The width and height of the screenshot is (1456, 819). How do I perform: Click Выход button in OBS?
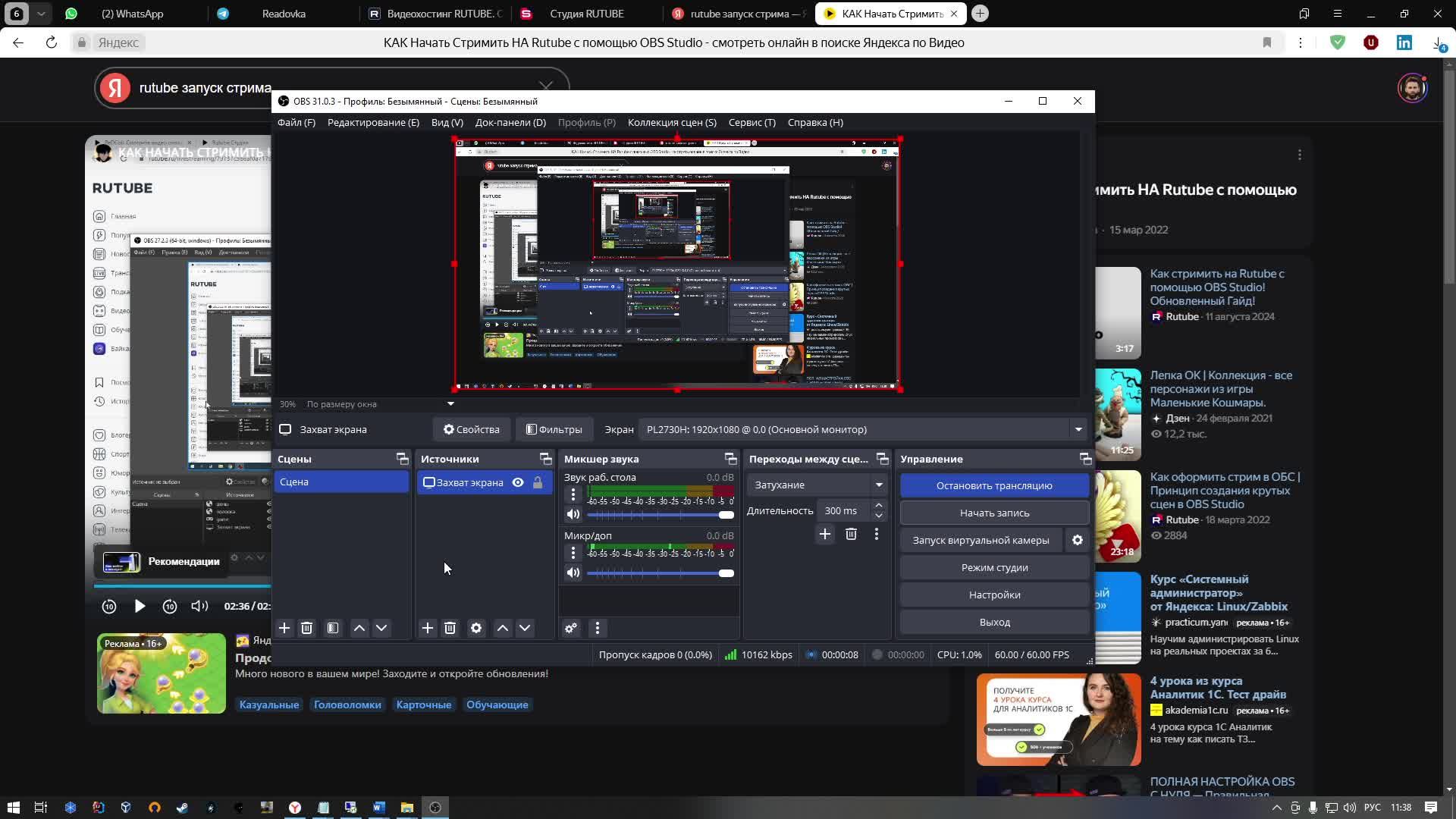click(995, 622)
